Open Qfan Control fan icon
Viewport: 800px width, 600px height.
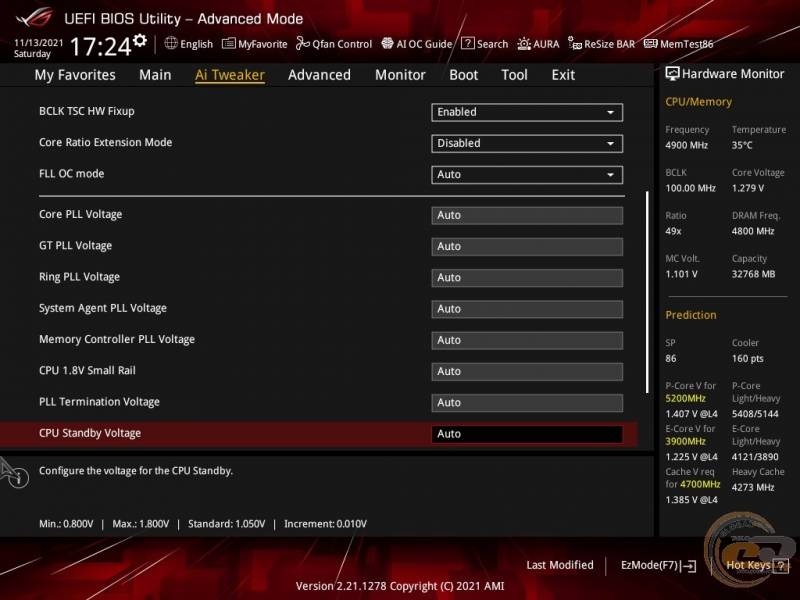[303, 44]
